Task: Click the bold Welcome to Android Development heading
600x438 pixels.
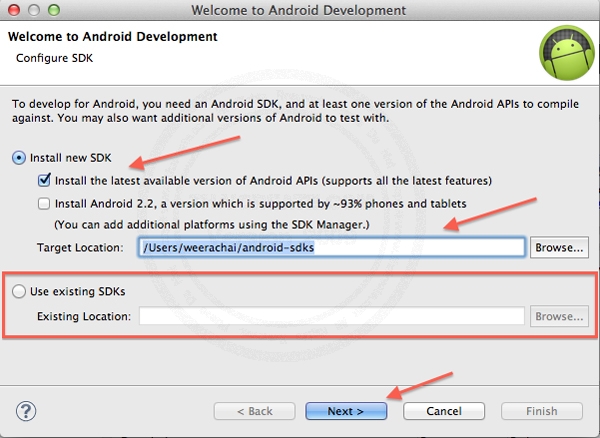Action: pos(112,37)
